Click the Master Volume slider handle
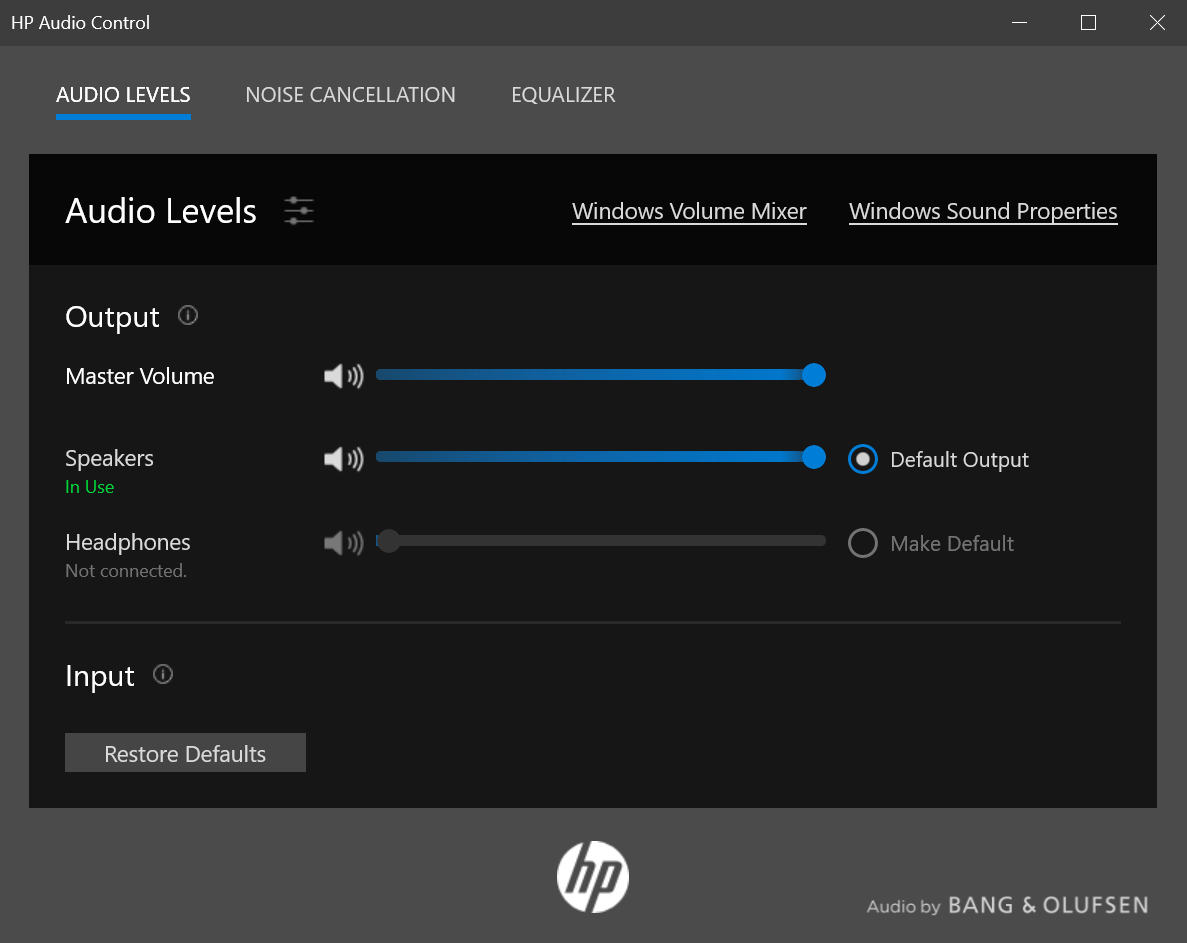The height and width of the screenshot is (943, 1187). click(814, 376)
